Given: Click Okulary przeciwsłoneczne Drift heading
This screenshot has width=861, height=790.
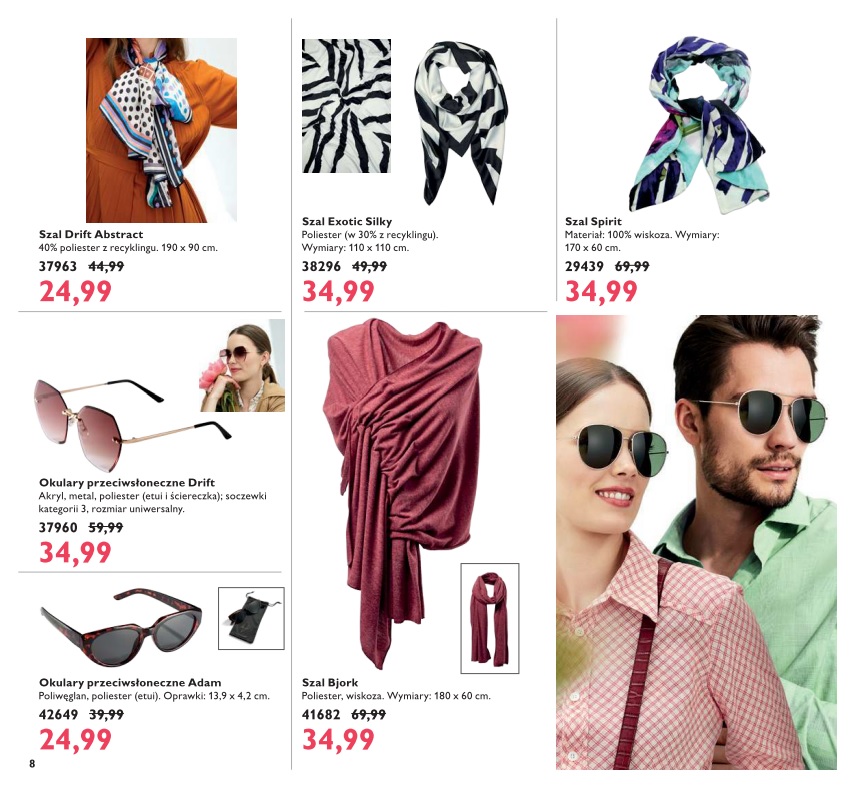Looking at the screenshot, I should [127, 483].
